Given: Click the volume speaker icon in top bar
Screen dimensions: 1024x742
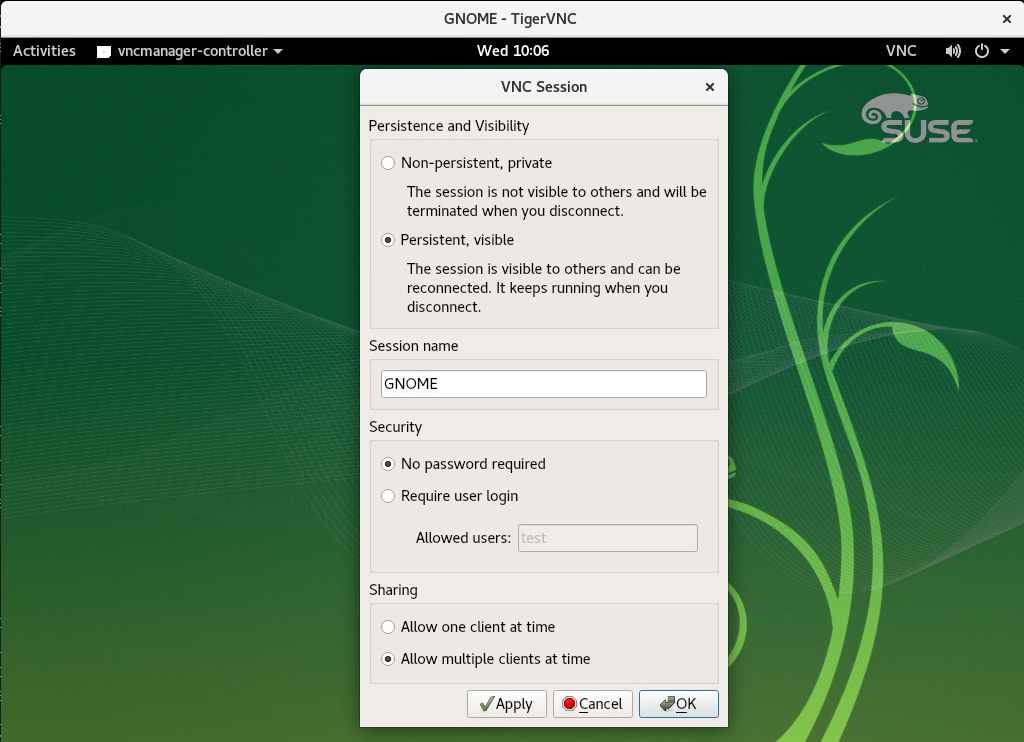Looking at the screenshot, I should [x=953, y=51].
